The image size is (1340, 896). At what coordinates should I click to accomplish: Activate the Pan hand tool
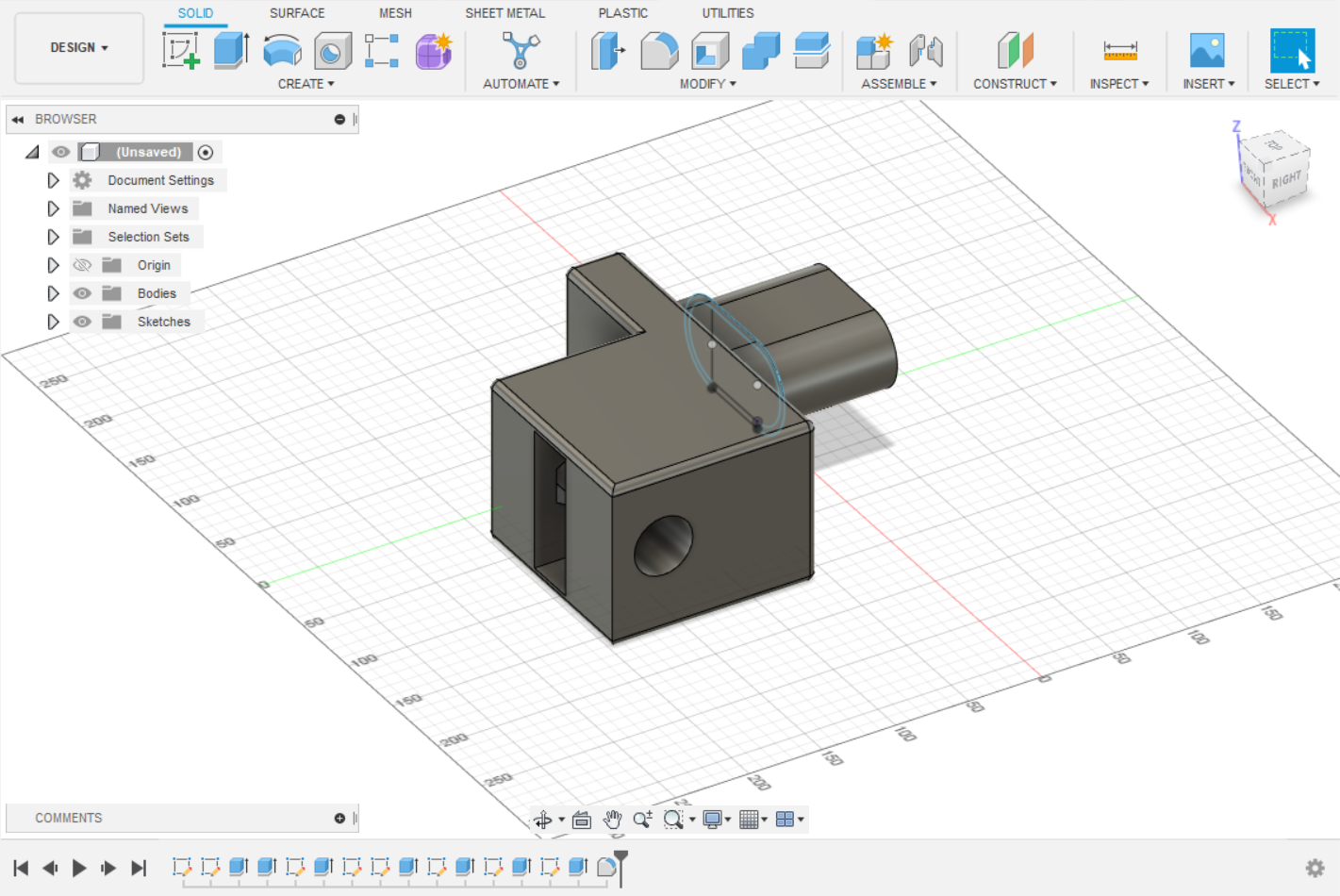coord(613,820)
